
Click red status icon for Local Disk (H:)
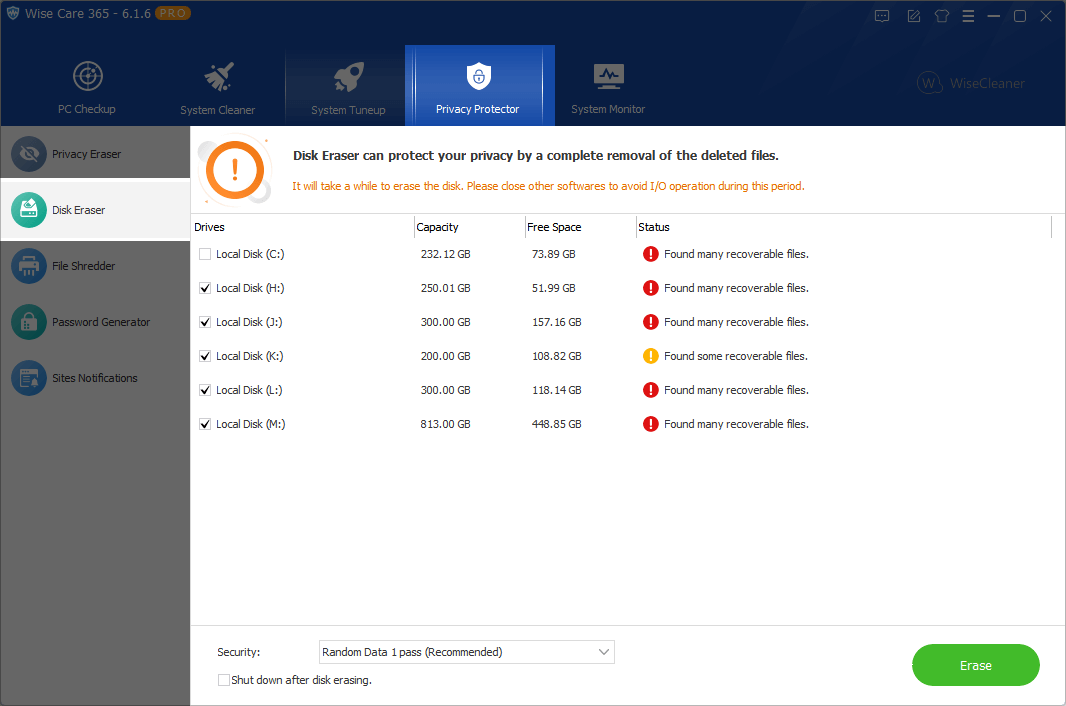(x=651, y=288)
